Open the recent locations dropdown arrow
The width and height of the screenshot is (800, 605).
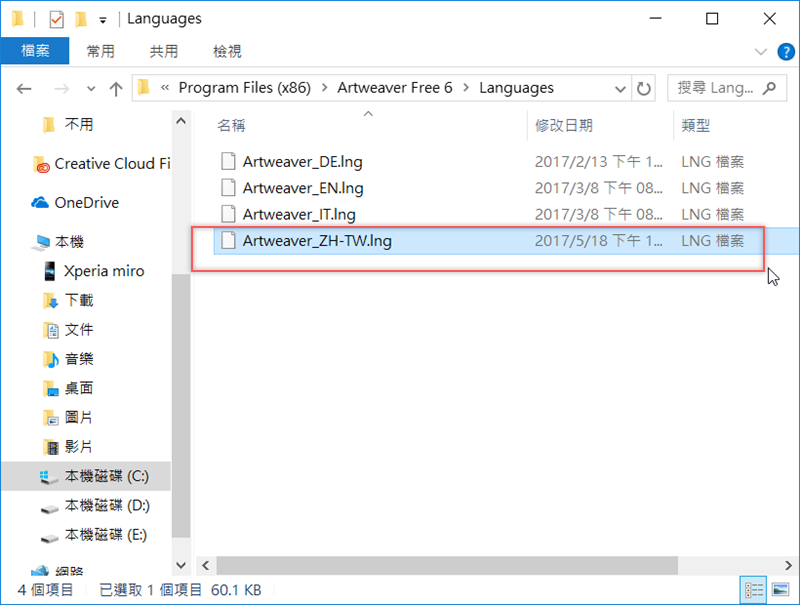(x=91, y=89)
